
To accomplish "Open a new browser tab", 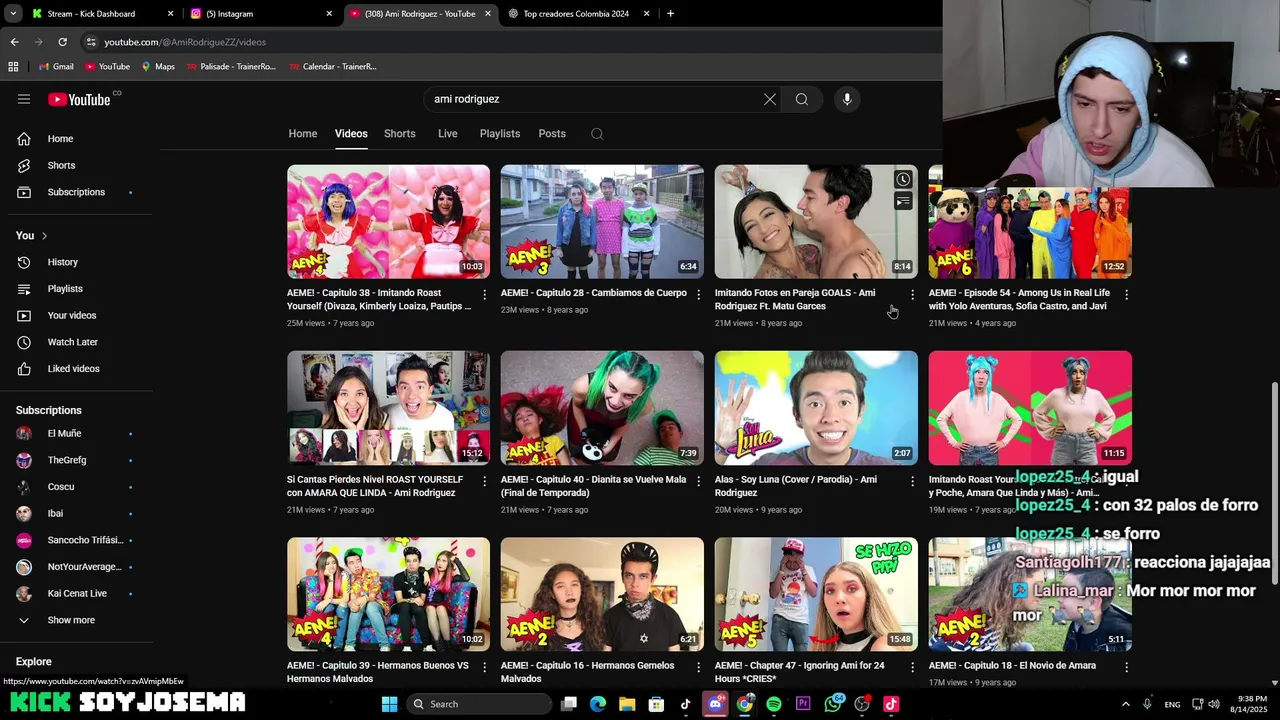I will tap(670, 14).
